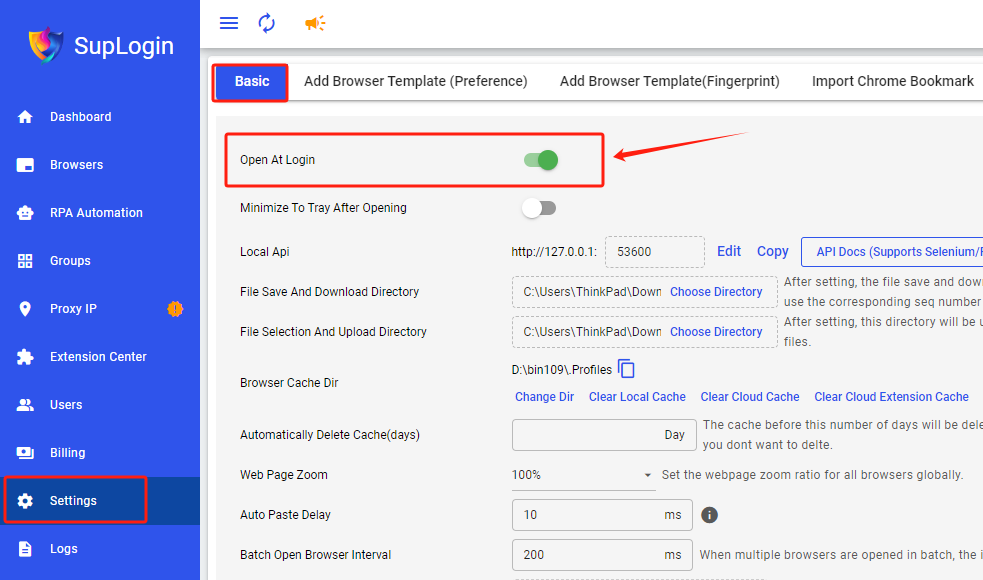Click the Auto Paste Delay info icon
Screen dimensions: 983x580
[x=710, y=515]
